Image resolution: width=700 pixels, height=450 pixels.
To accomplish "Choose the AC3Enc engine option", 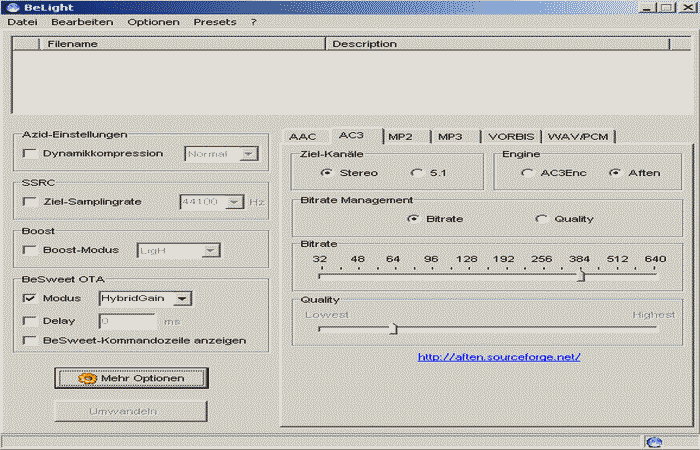I will (527, 173).
